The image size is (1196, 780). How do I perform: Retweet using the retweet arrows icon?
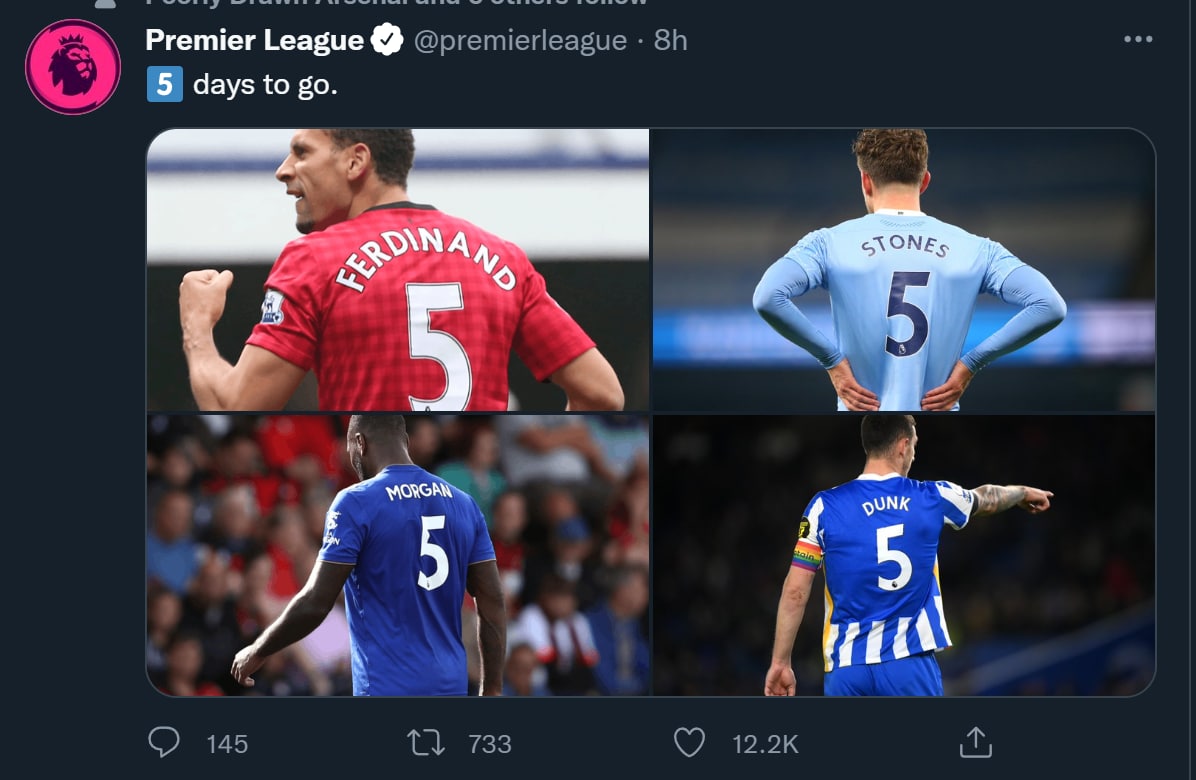coord(427,742)
